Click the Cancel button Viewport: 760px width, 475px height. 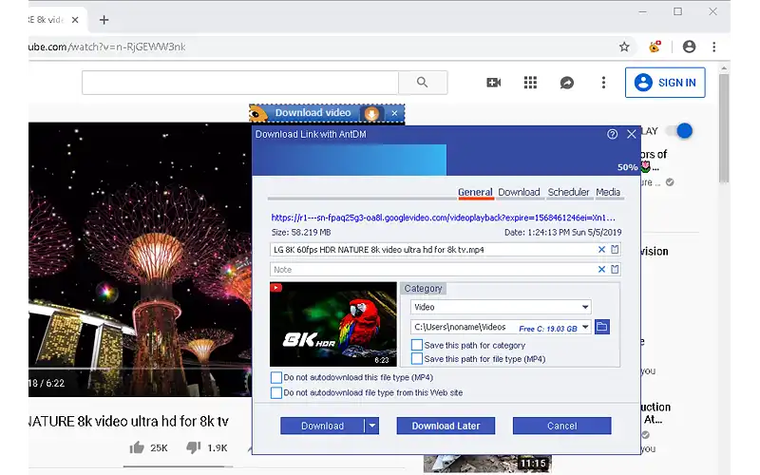coord(562,426)
